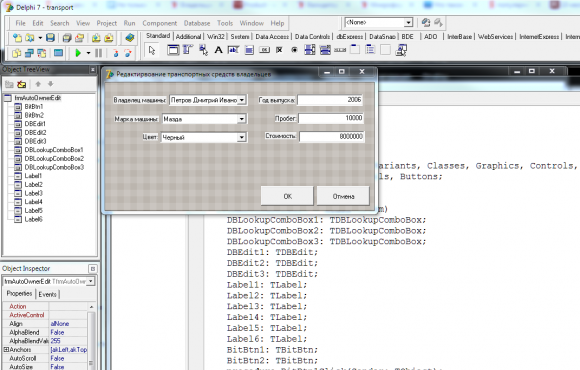Switch to the Events tab in Object Inspector
Image resolution: width=580 pixels, height=370 pixels.
tap(47, 295)
